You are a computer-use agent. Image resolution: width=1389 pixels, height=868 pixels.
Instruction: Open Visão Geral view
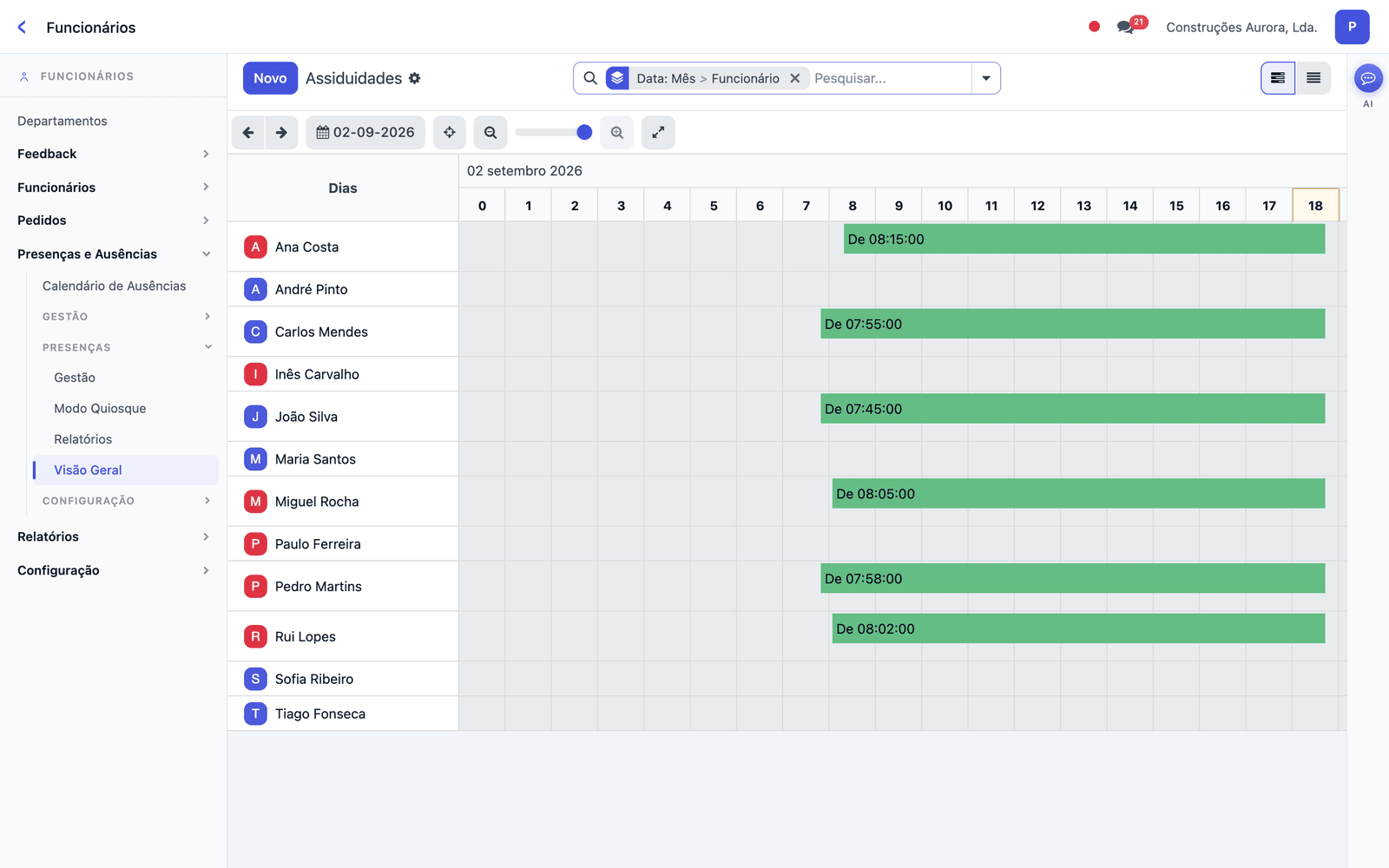tap(126, 470)
